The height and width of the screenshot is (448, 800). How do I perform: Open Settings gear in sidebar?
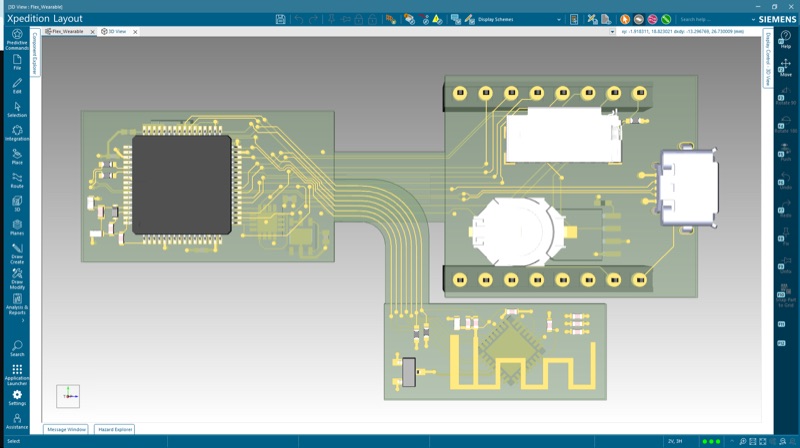[x=17, y=398]
